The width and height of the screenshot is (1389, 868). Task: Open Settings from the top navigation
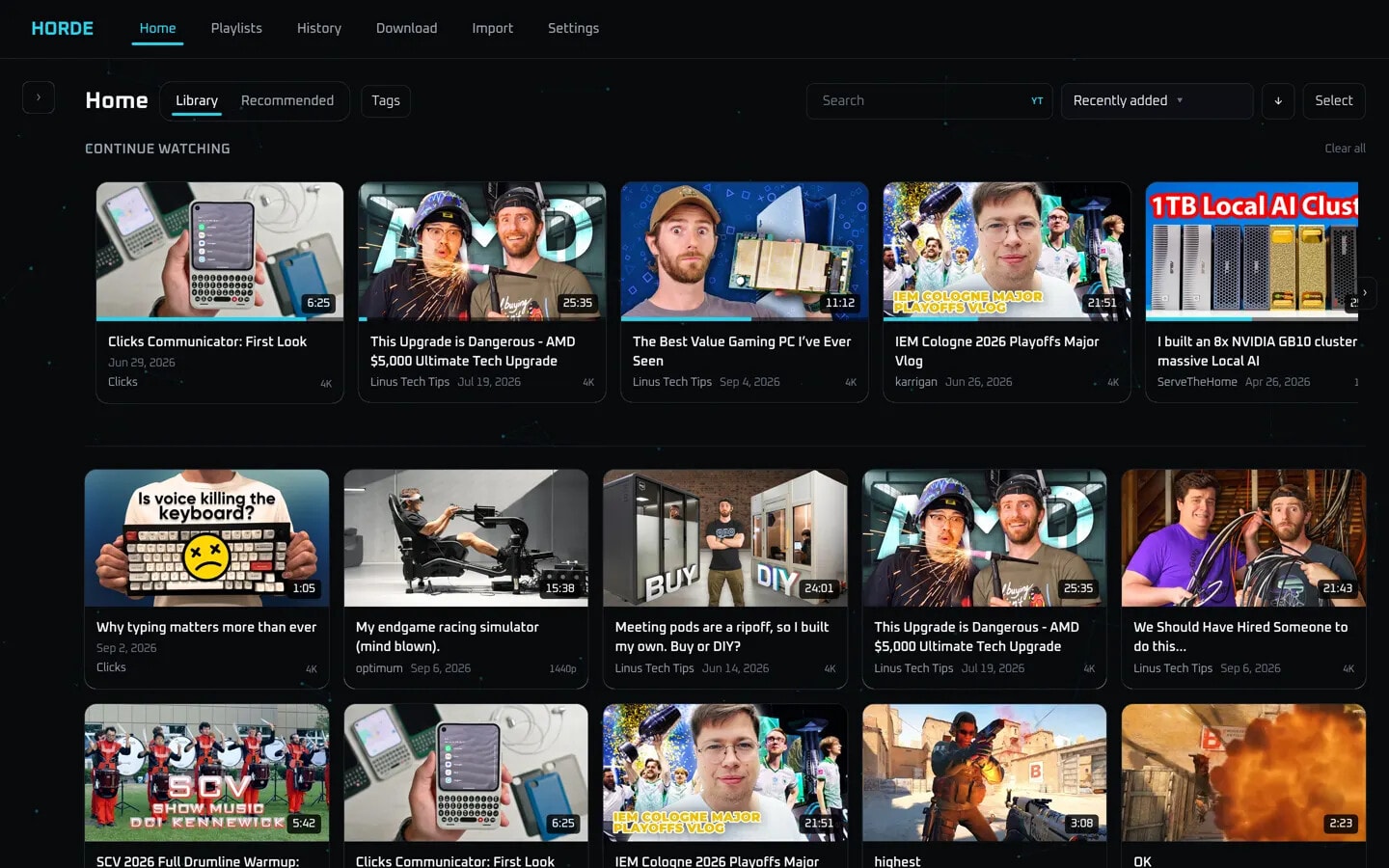pyautogui.click(x=573, y=28)
